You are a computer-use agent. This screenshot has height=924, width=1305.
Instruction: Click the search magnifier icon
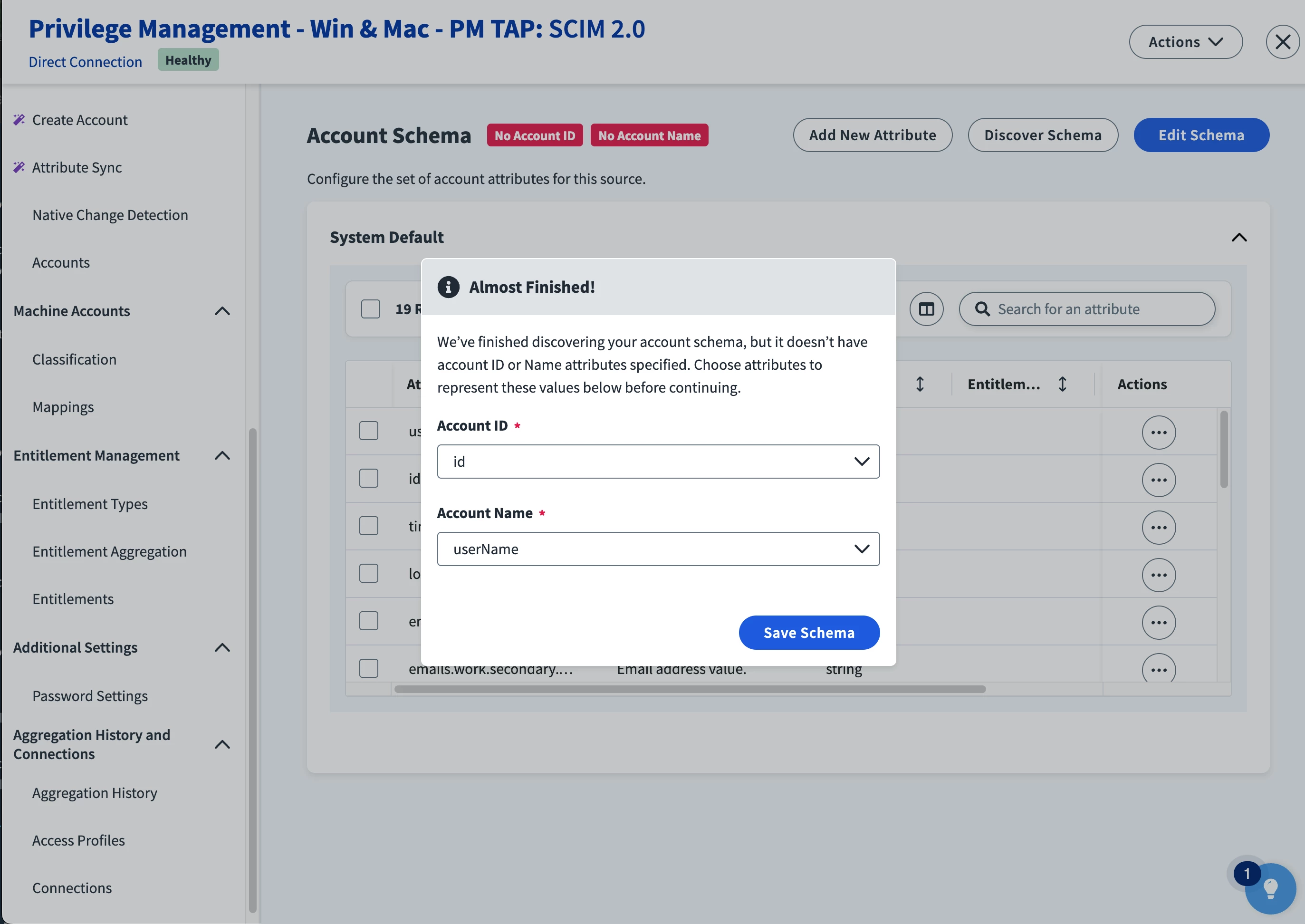(982, 309)
